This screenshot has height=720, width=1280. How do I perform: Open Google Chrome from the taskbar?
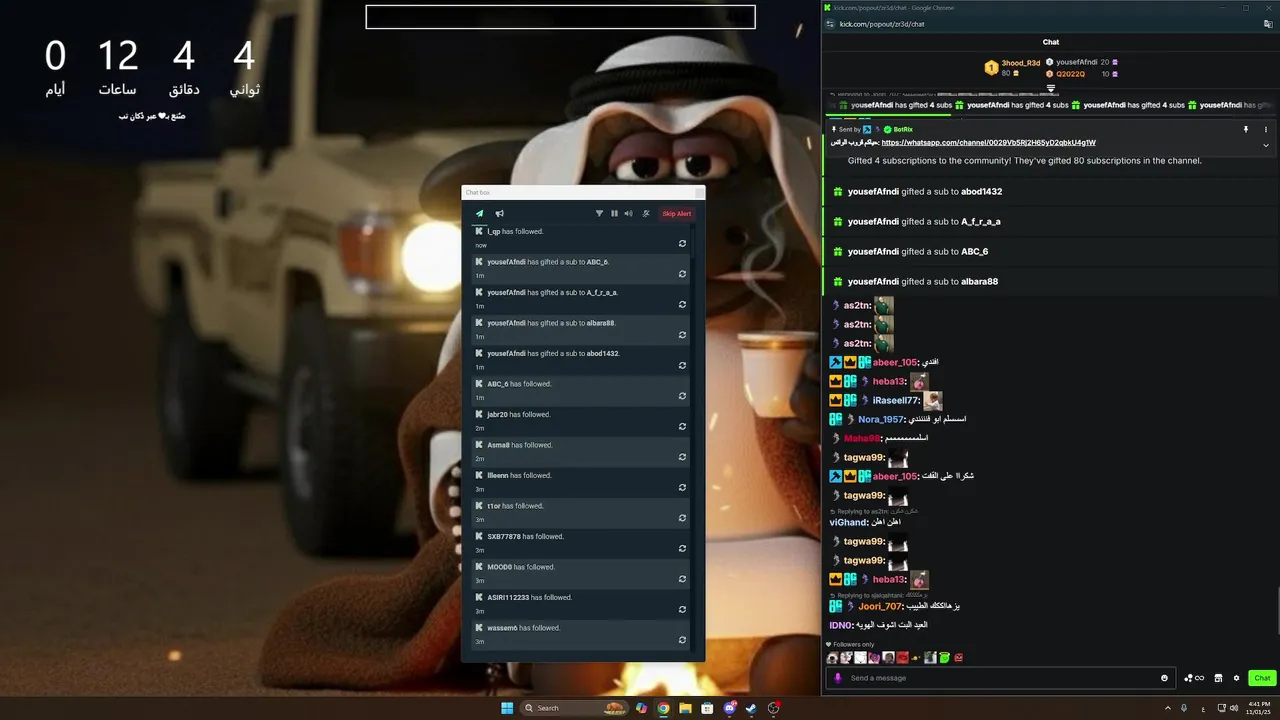[663, 708]
